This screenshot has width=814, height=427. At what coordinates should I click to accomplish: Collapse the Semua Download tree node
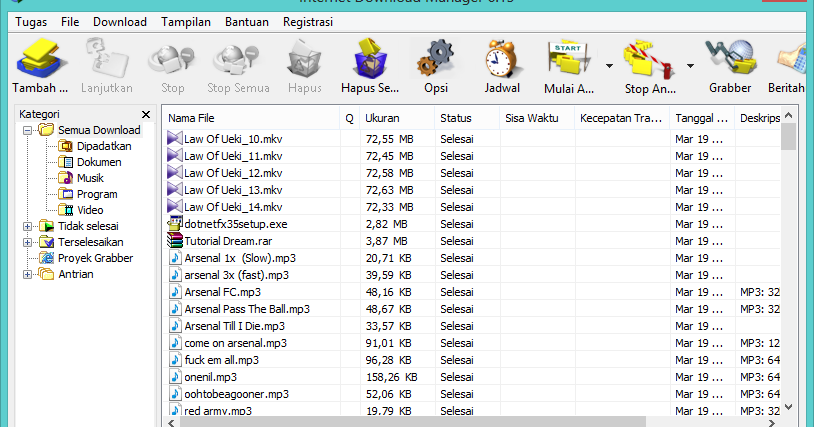pyautogui.click(x=28, y=130)
